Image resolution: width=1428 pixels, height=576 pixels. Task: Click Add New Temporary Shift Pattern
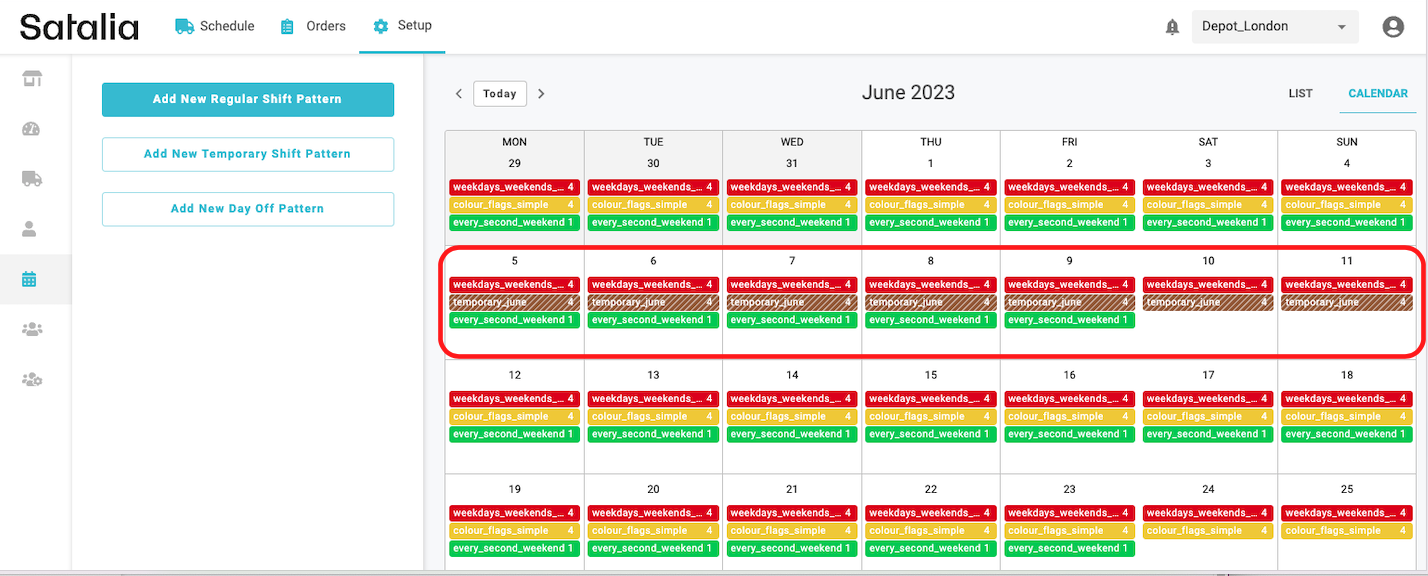[x=247, y=154]
